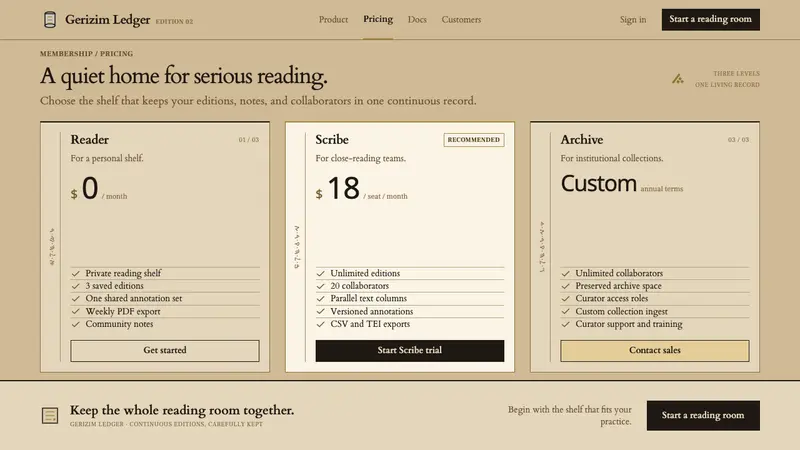
Task: Click the checkmark beside Weekly PDF export
Action: point(76,311)
